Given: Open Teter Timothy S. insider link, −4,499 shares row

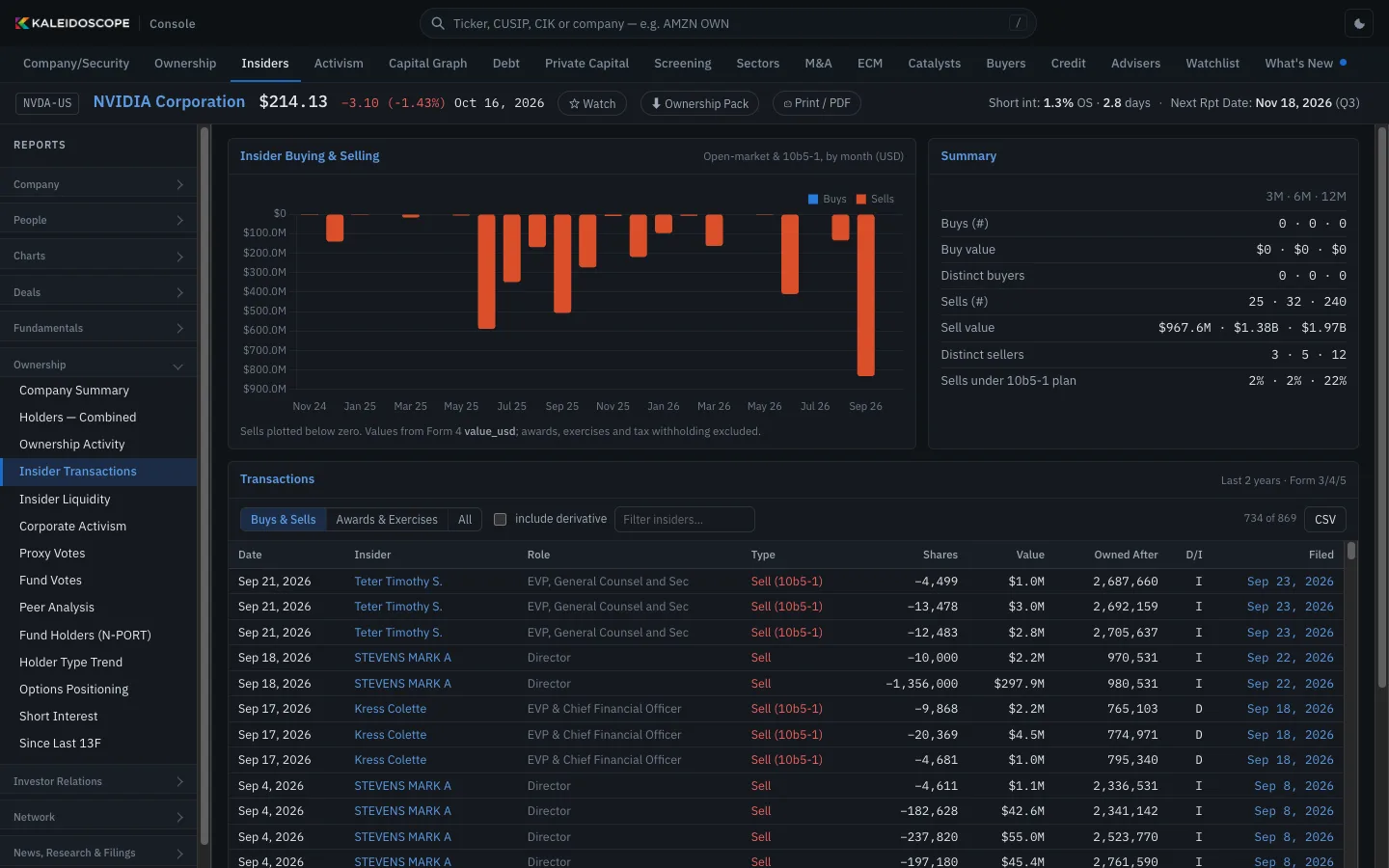Looking at the screenshot, I should click(x=398, y=582).
